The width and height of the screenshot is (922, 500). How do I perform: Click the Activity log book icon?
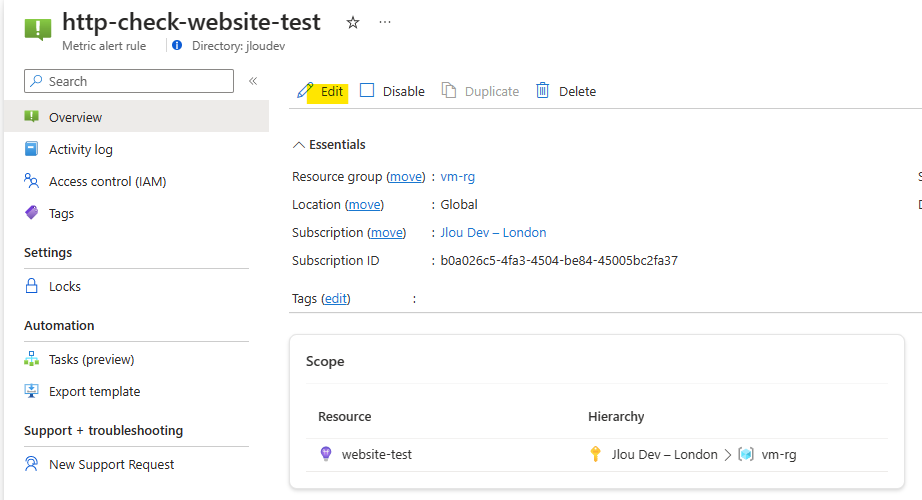tap(32, 148)
